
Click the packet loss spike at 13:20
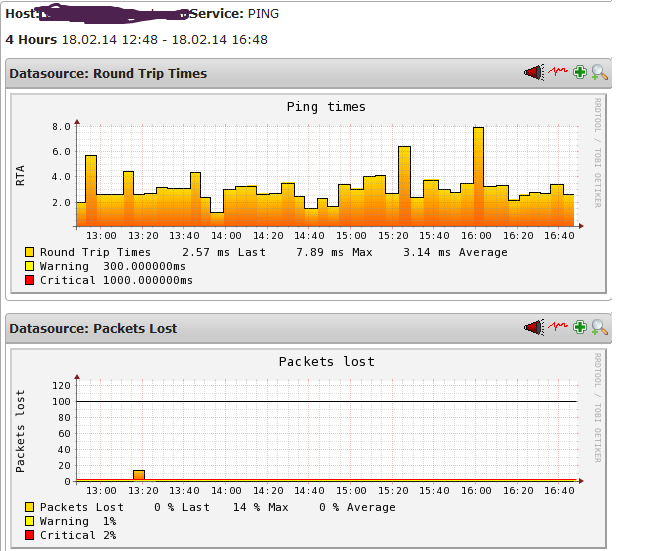coord(139,476)
